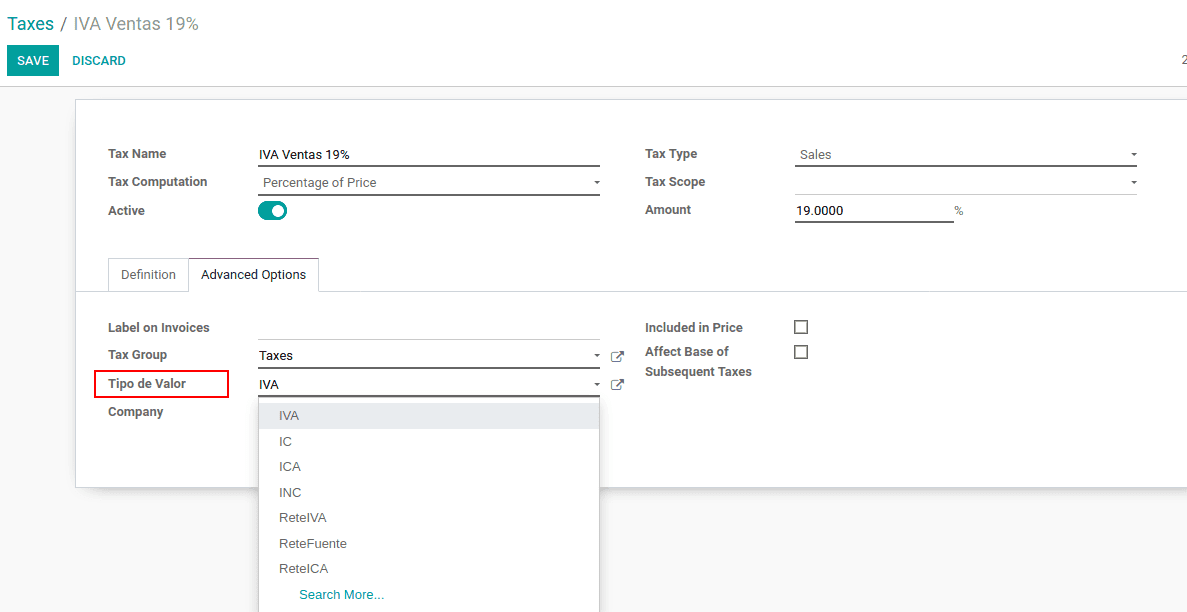
Task: Click the Tipo de Valor field arrow
Action: coord(597,385)
